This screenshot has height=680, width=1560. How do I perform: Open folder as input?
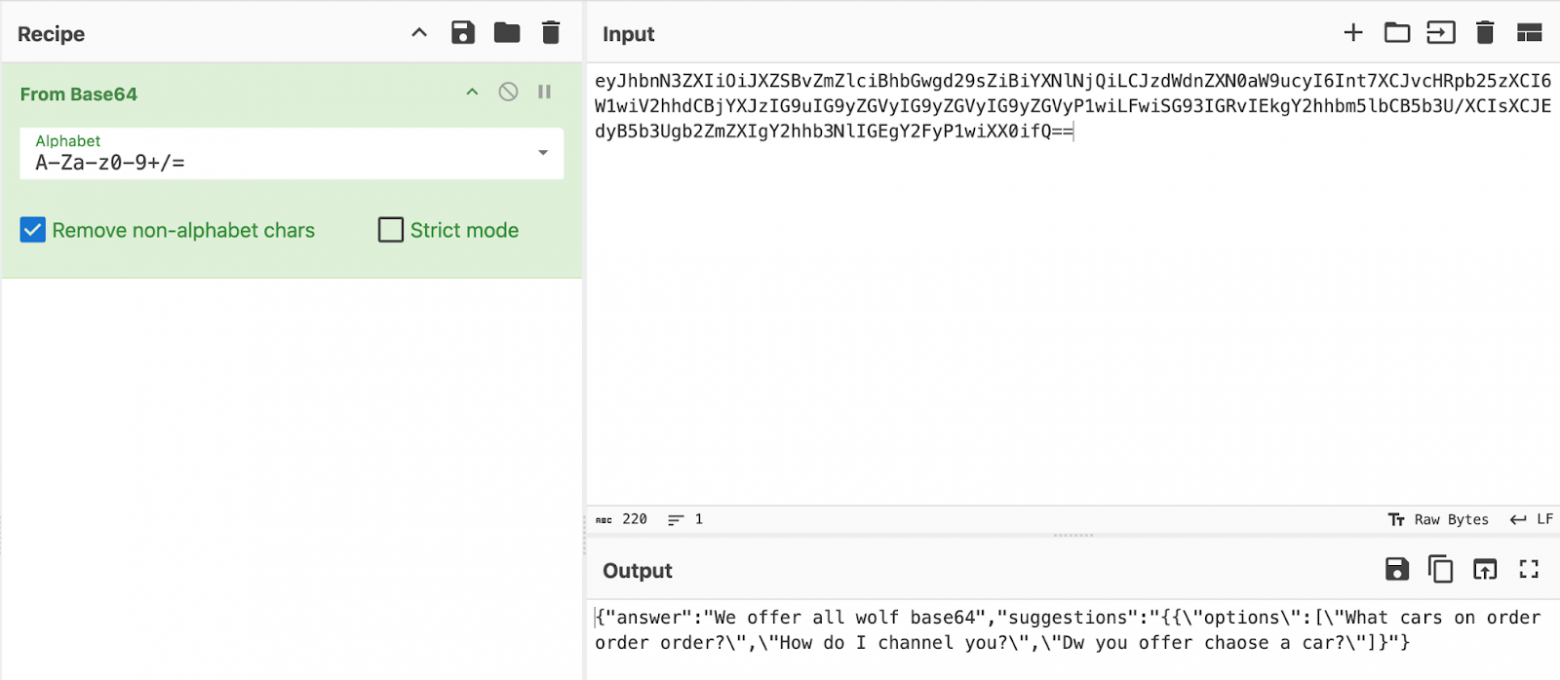point(1397,33)
